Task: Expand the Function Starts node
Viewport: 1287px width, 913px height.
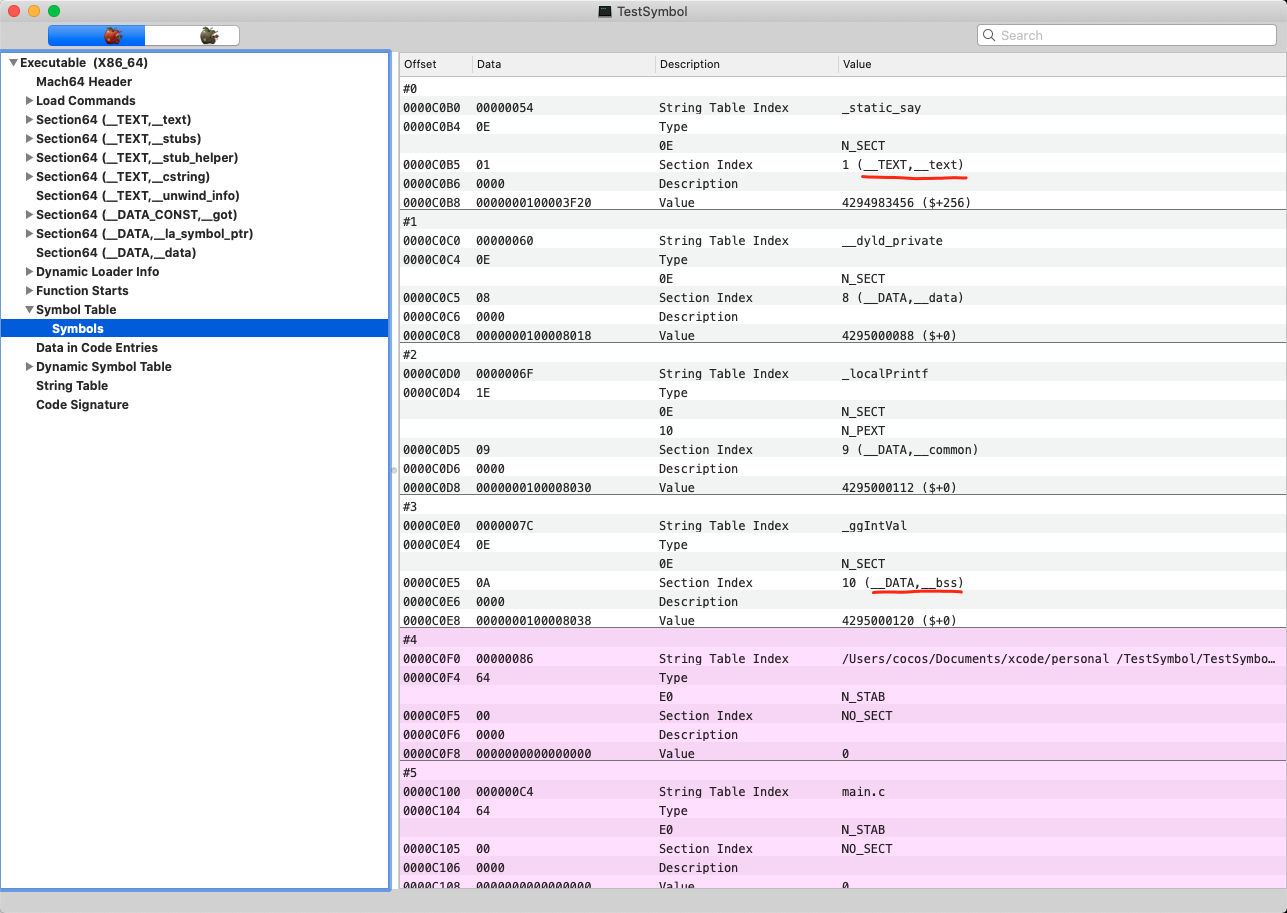Action: click(x=29, y=291)
